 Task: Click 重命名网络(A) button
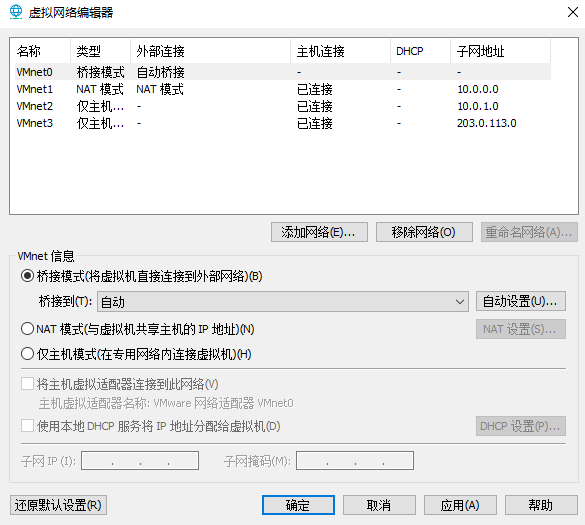529,232
